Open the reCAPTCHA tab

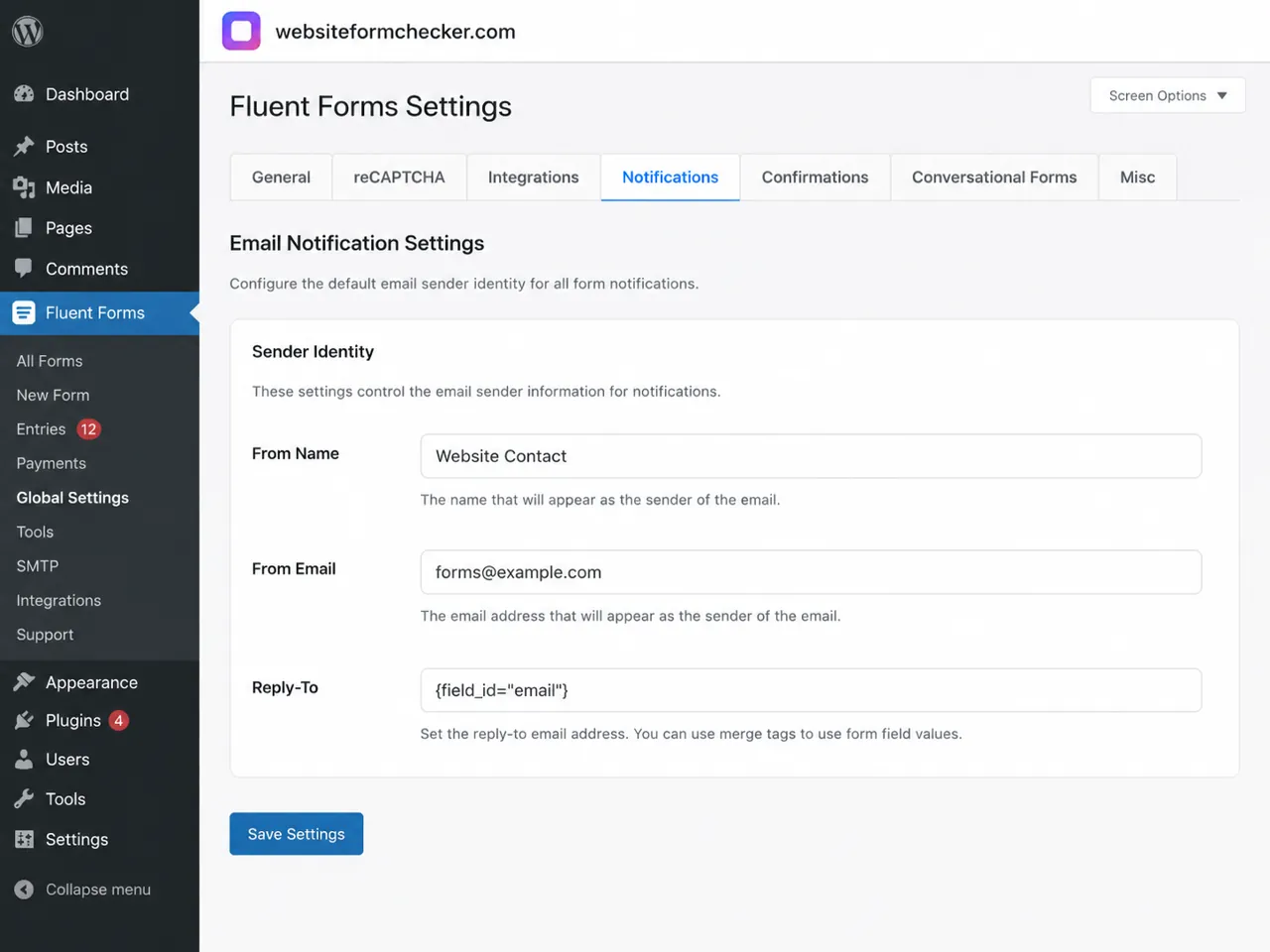399,178
